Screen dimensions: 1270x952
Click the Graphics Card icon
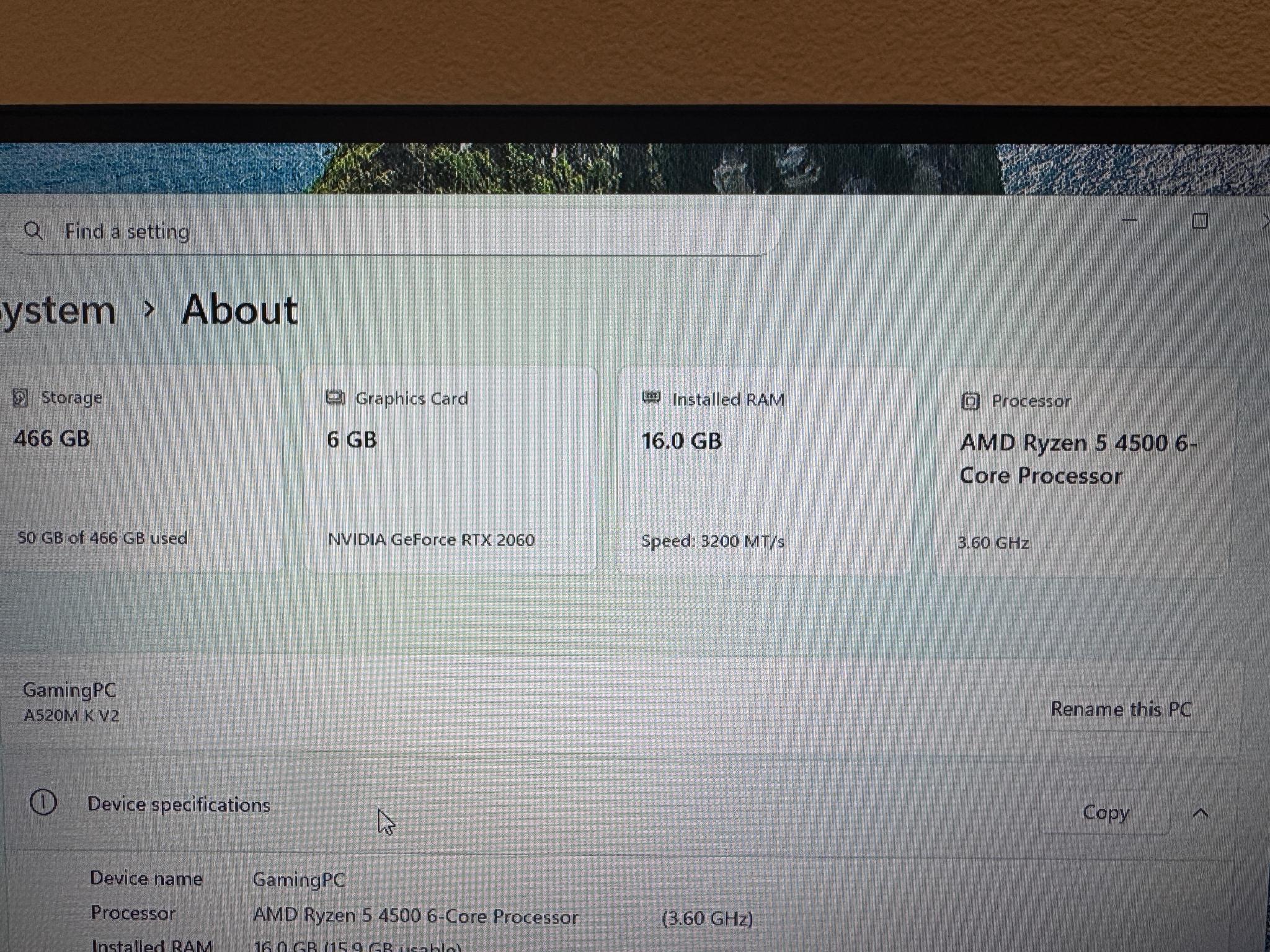coord(335,398)
